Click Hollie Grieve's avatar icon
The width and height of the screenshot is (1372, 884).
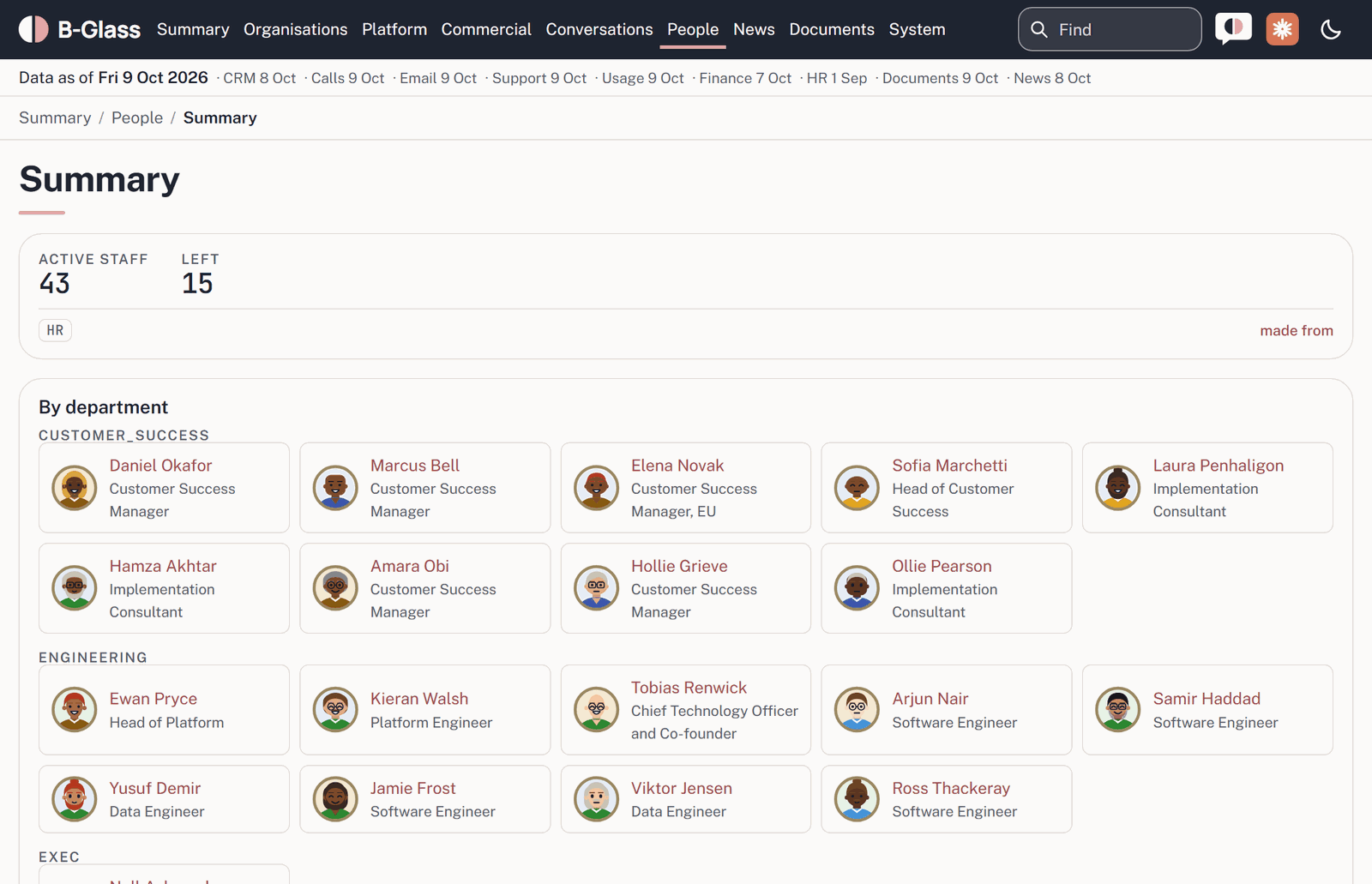[x=596, y=588]
